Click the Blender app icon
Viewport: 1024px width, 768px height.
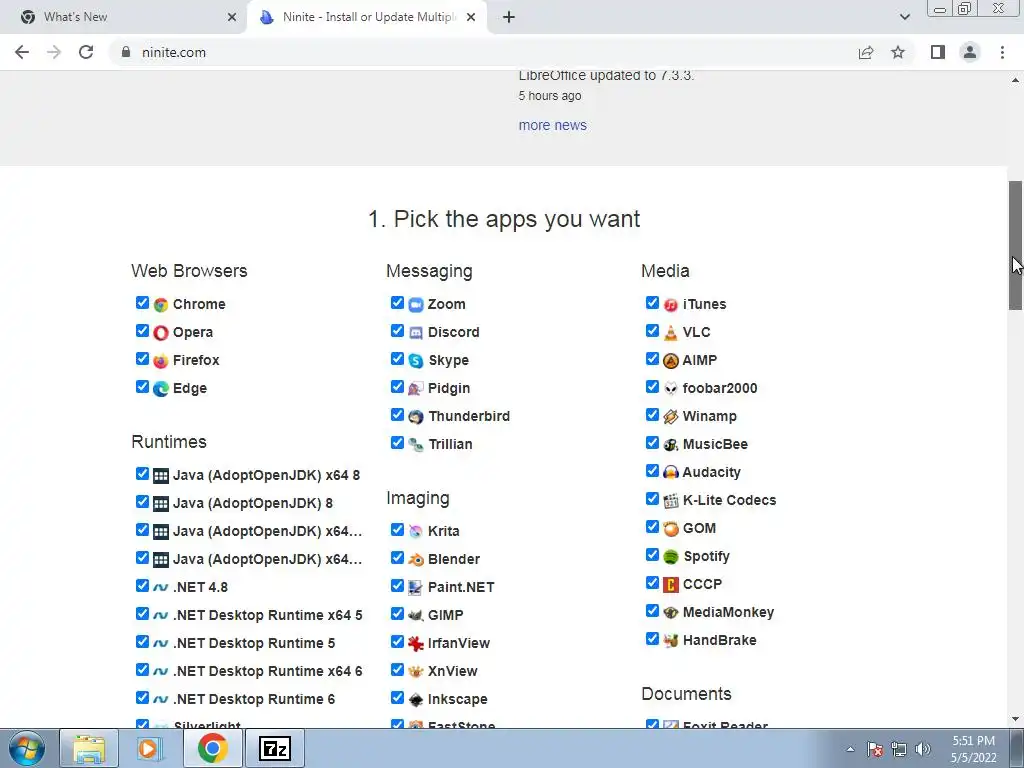[416, 560]
